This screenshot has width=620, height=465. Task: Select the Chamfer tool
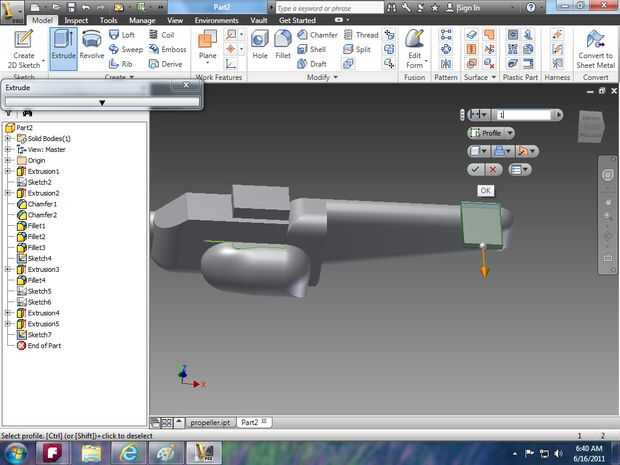(x=317, y=35)
